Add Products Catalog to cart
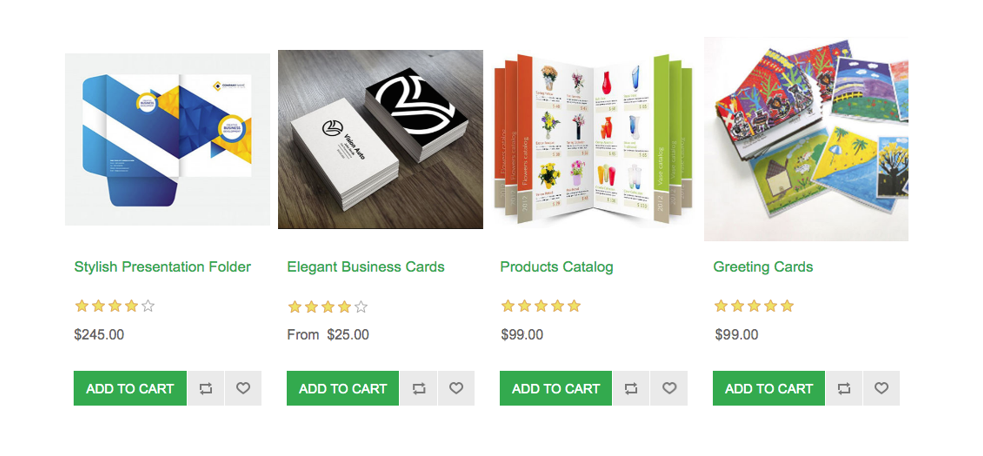This screenshot has height=456, width=983. (x=555, y=388)
